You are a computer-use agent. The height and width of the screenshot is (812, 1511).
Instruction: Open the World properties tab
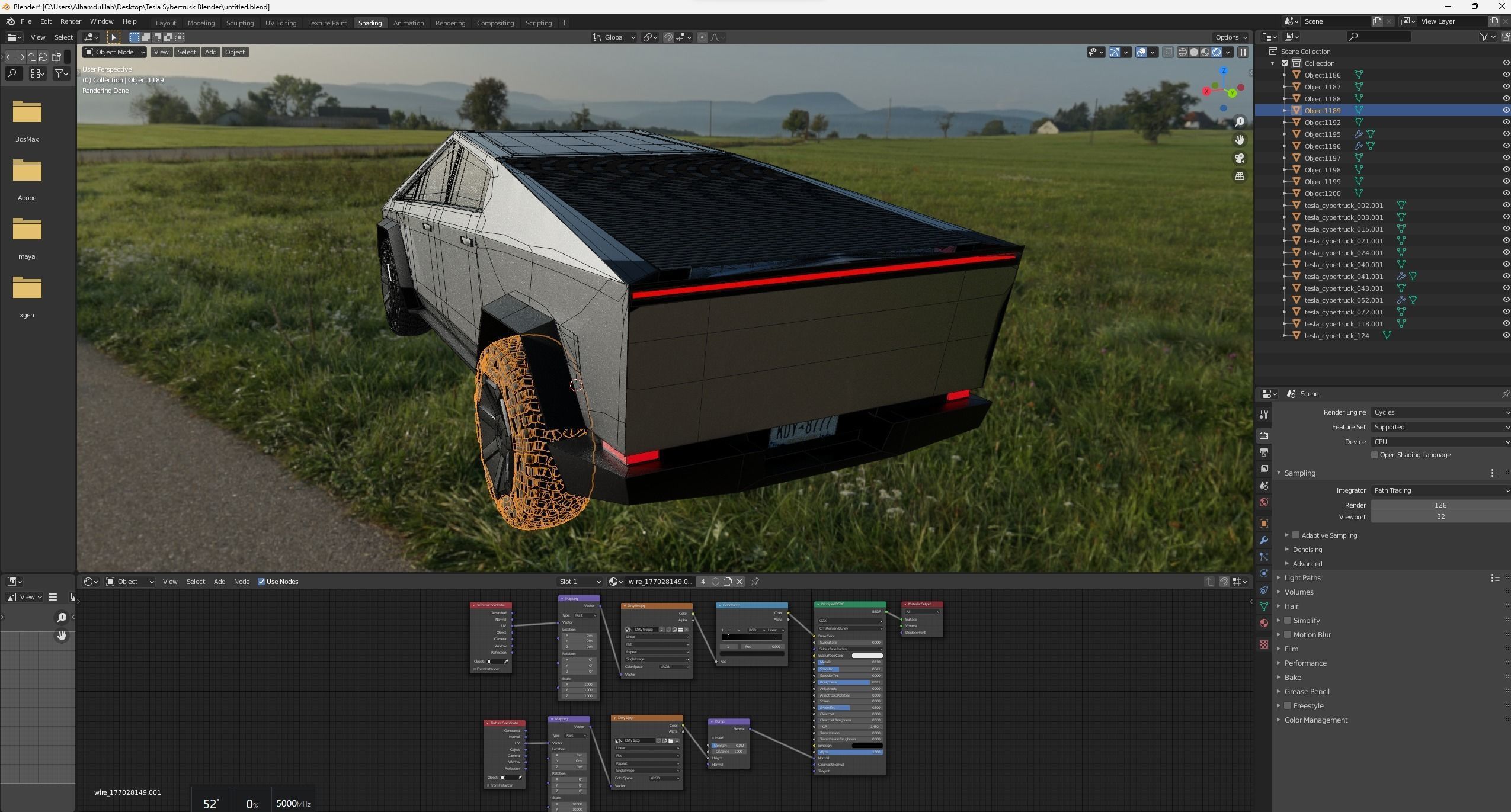[1263, 502]
